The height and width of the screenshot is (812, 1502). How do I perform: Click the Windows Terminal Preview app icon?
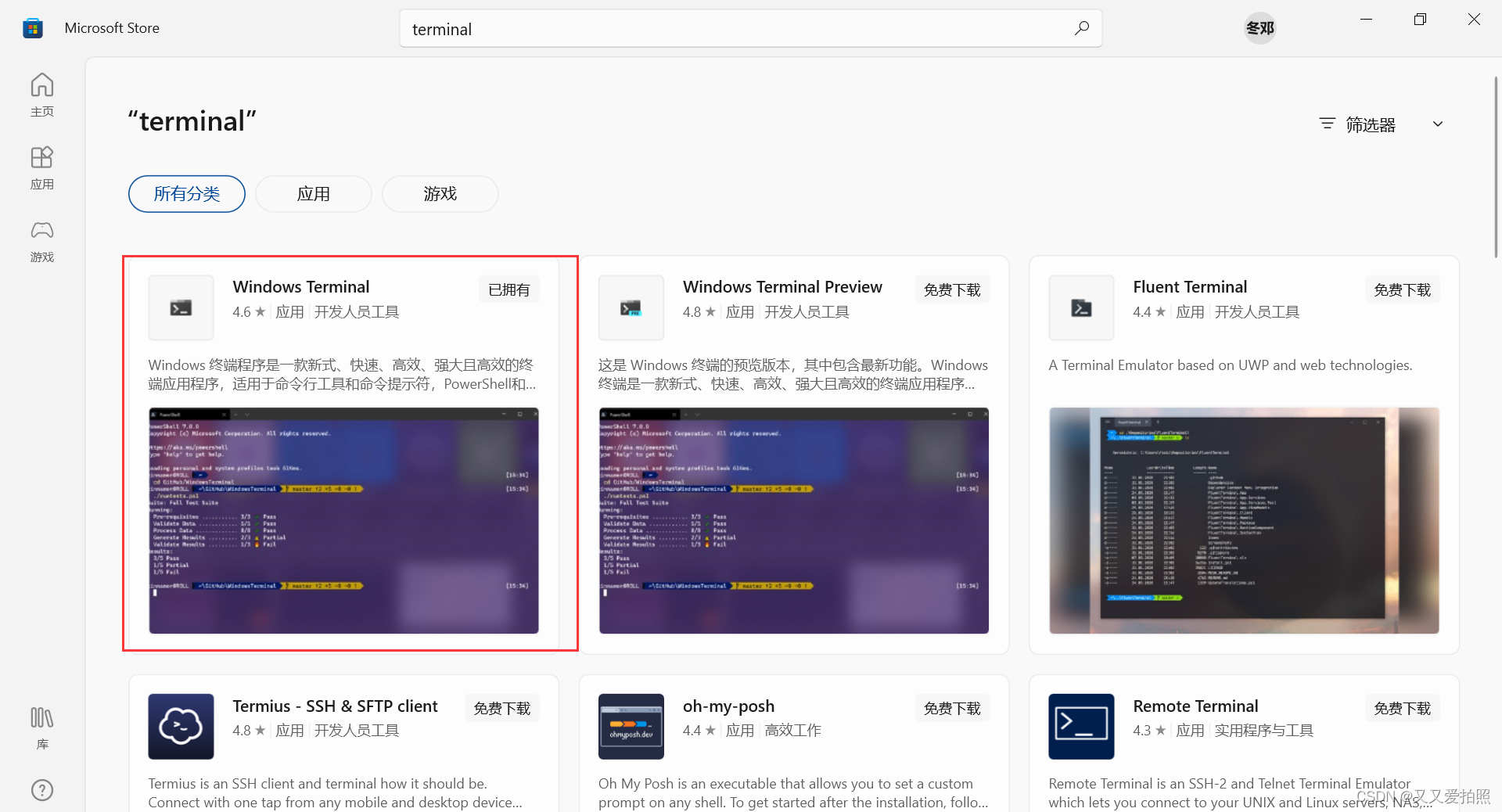pyautogui.click(x=631, y=307)
